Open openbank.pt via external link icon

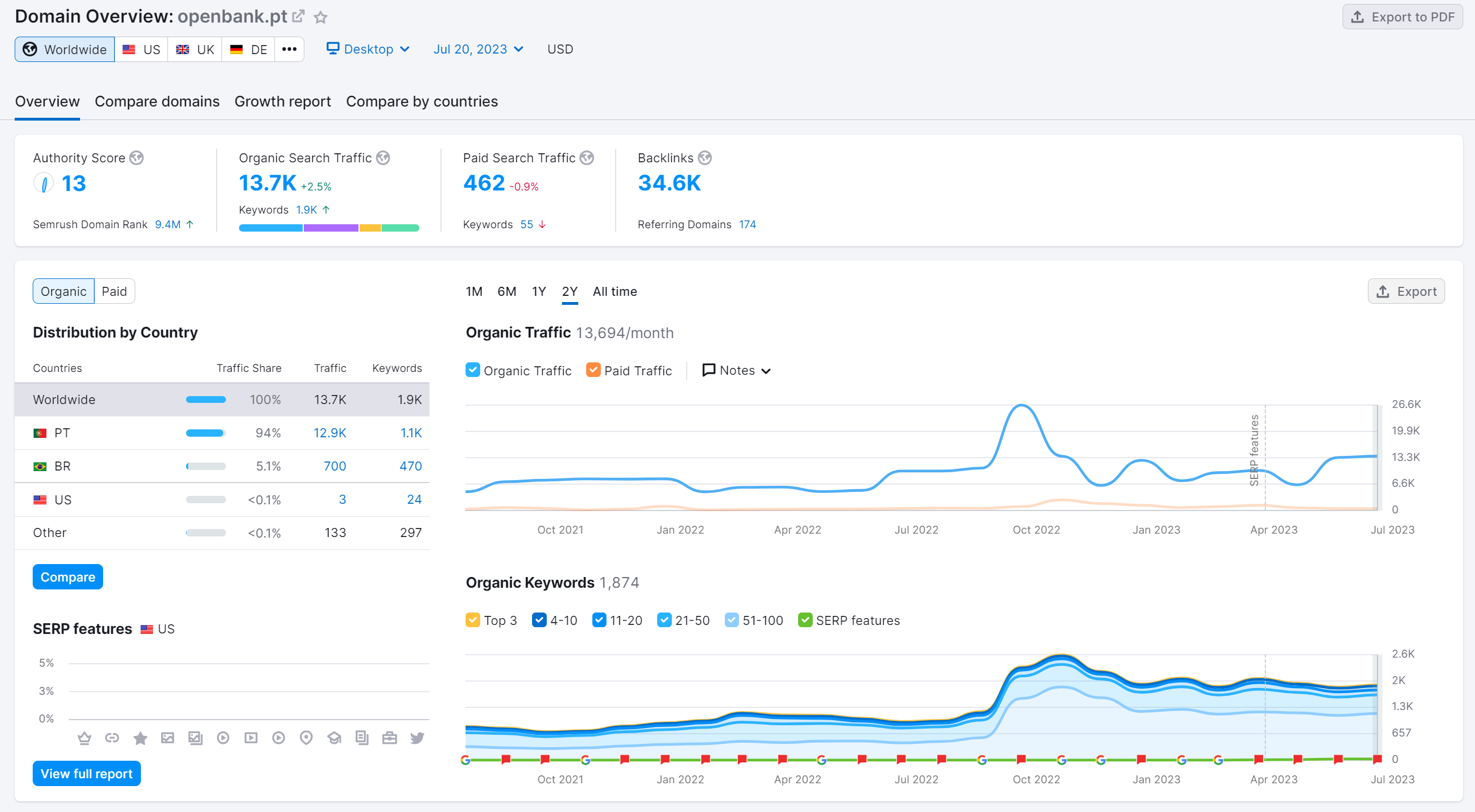pyautogui.click(x=298, y=16)
